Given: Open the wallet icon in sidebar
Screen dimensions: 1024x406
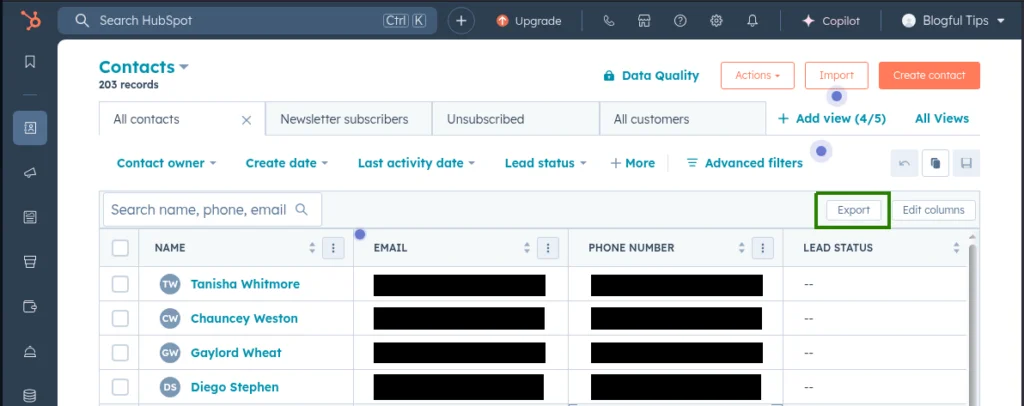Looking at the screenshot, I should (x=30, y=306).
